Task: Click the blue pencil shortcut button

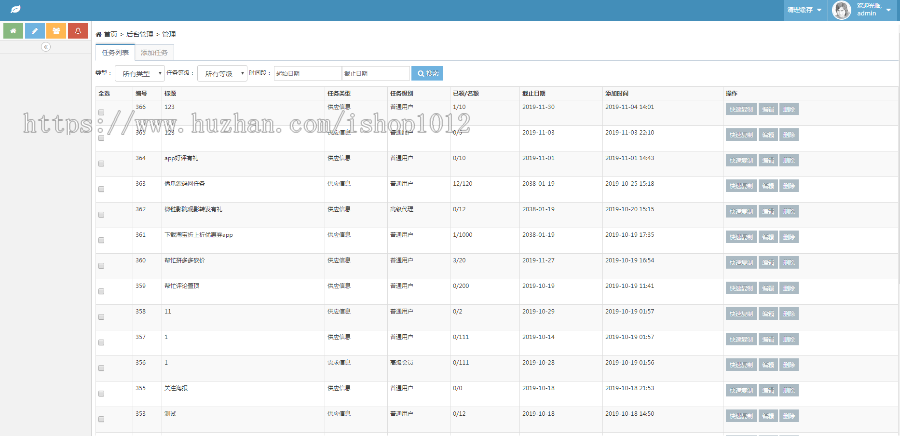Action: pyautogui.click(x=34, y=30)
